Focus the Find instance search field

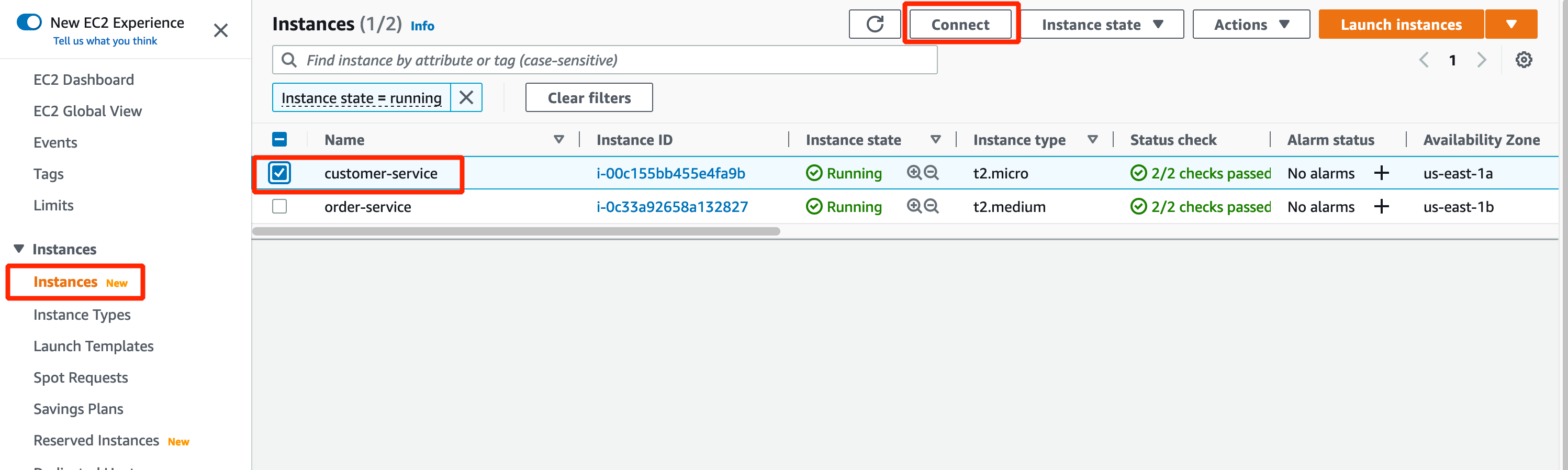[604, 60]
